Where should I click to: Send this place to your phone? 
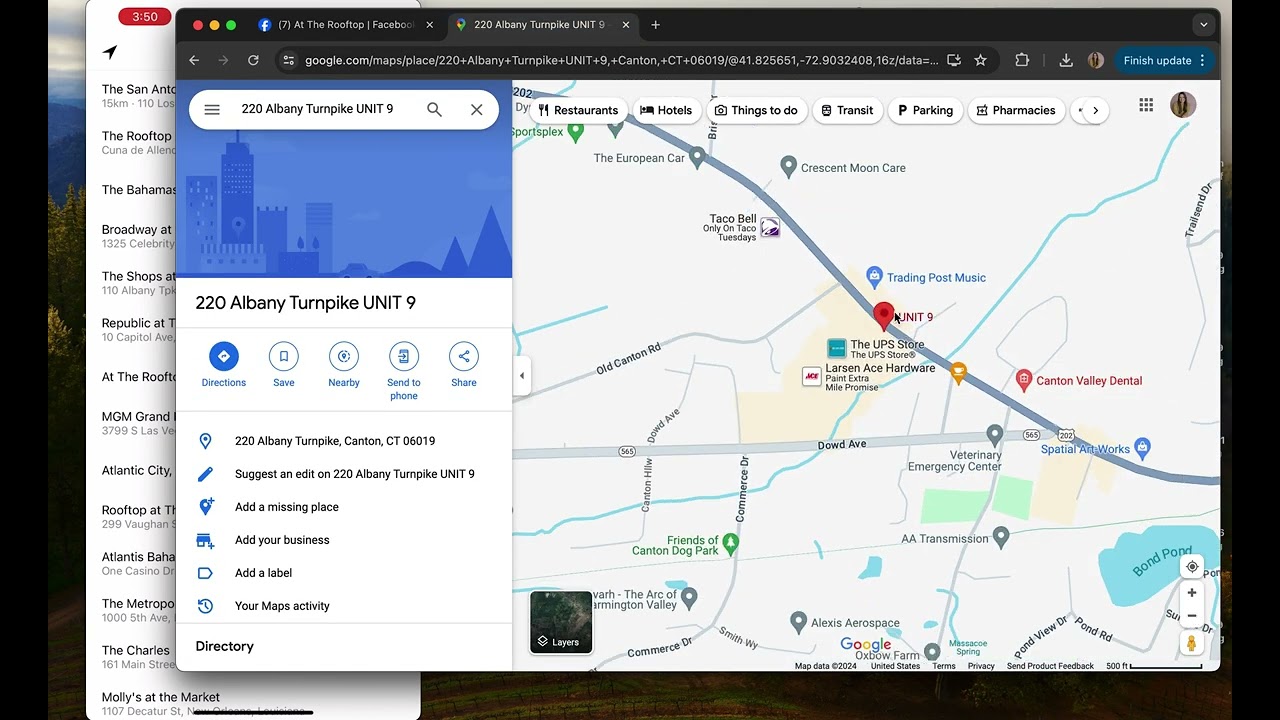point(404,371)
